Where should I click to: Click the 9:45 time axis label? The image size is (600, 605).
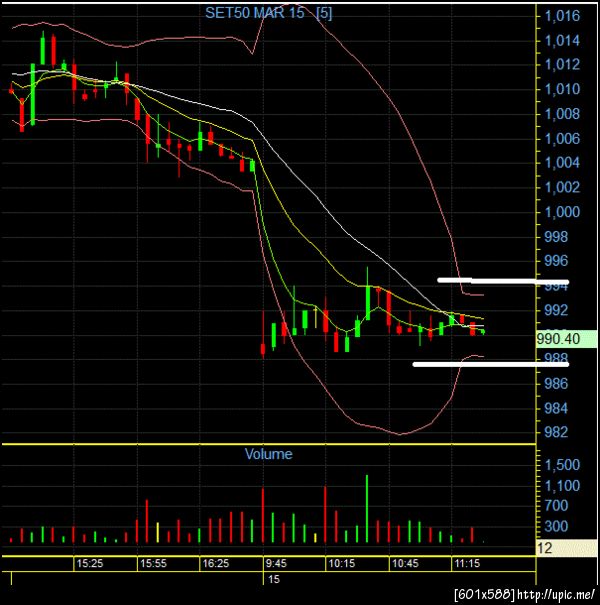(x=276, y=563)
